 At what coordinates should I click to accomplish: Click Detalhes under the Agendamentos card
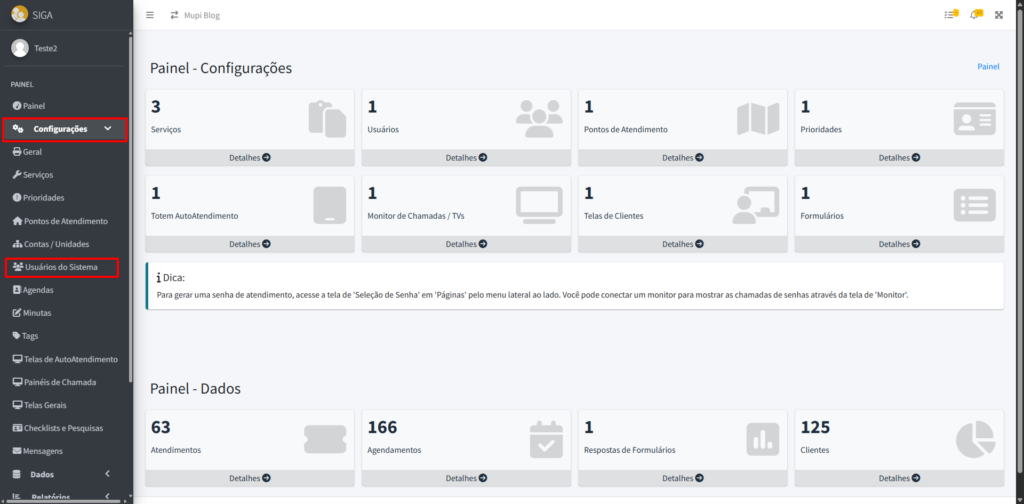click(467, 478)
